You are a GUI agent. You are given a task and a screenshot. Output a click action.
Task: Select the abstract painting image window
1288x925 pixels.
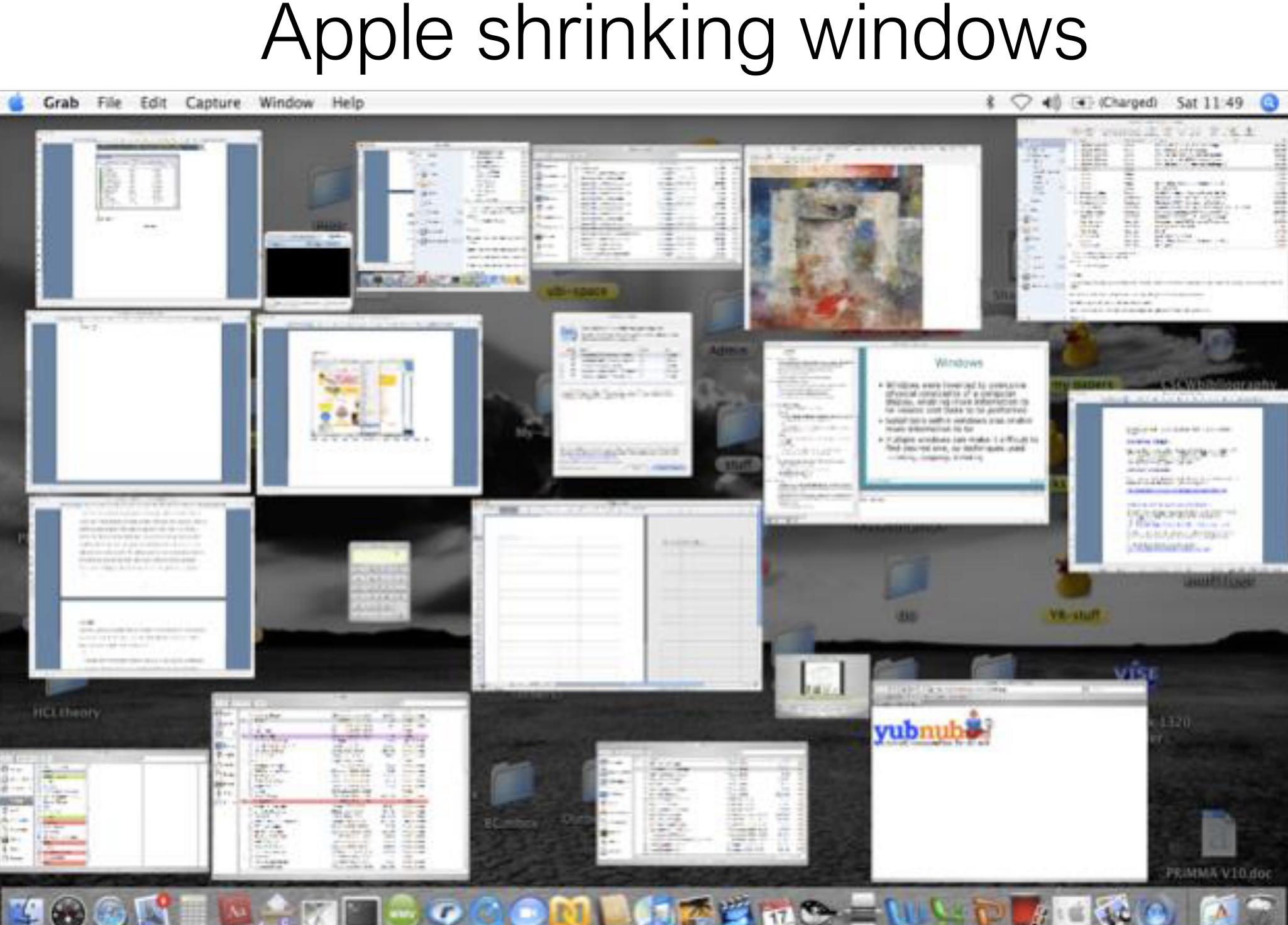862,237
